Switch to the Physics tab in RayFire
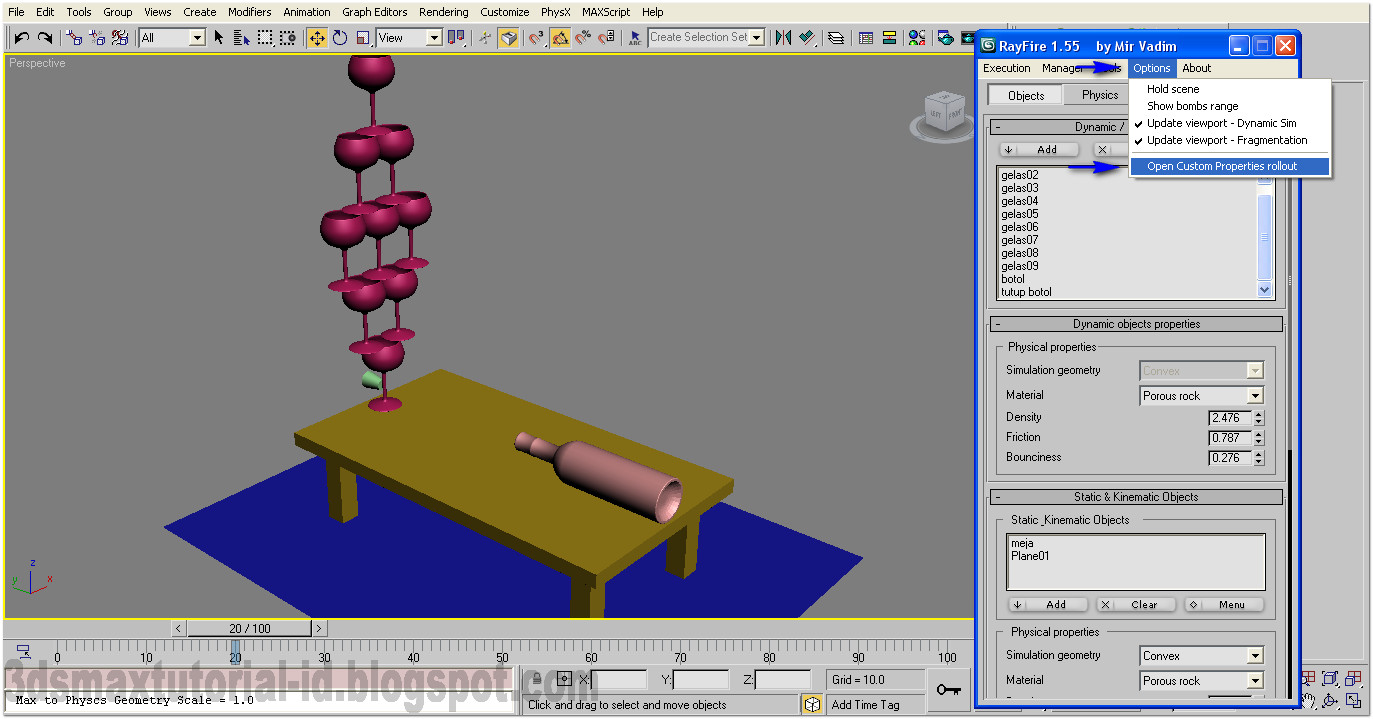 click(1099, 94)
